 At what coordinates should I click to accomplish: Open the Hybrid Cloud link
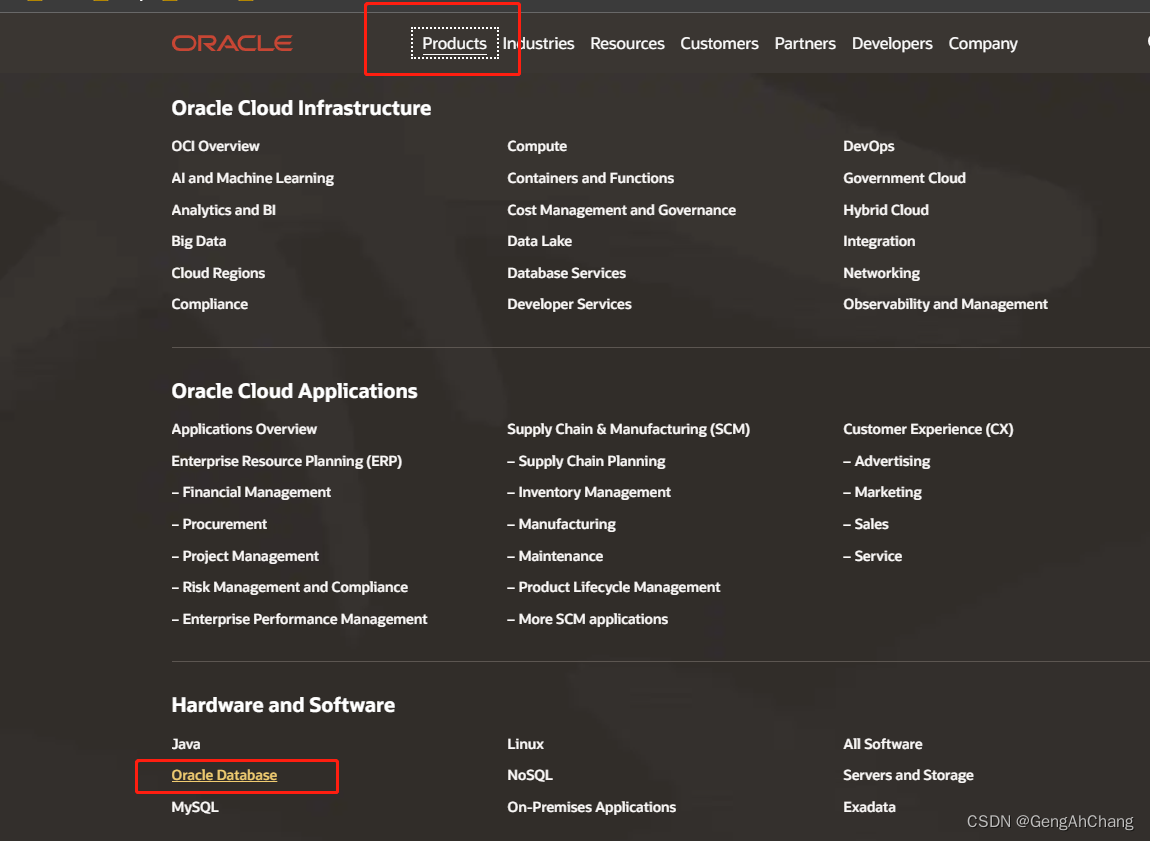tap(886, 210)
